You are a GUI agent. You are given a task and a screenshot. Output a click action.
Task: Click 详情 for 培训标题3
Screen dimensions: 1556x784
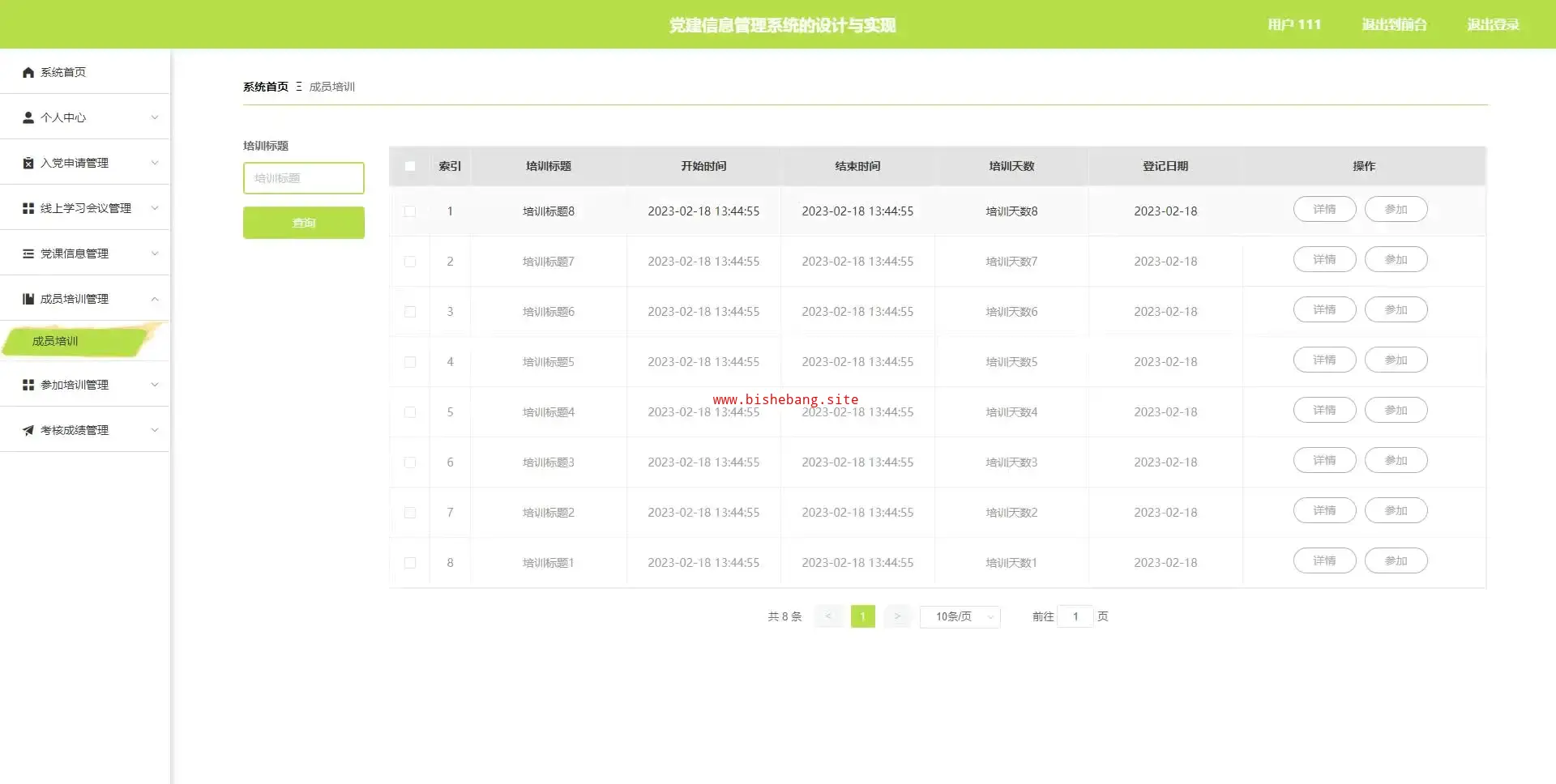click(1324, 460)
